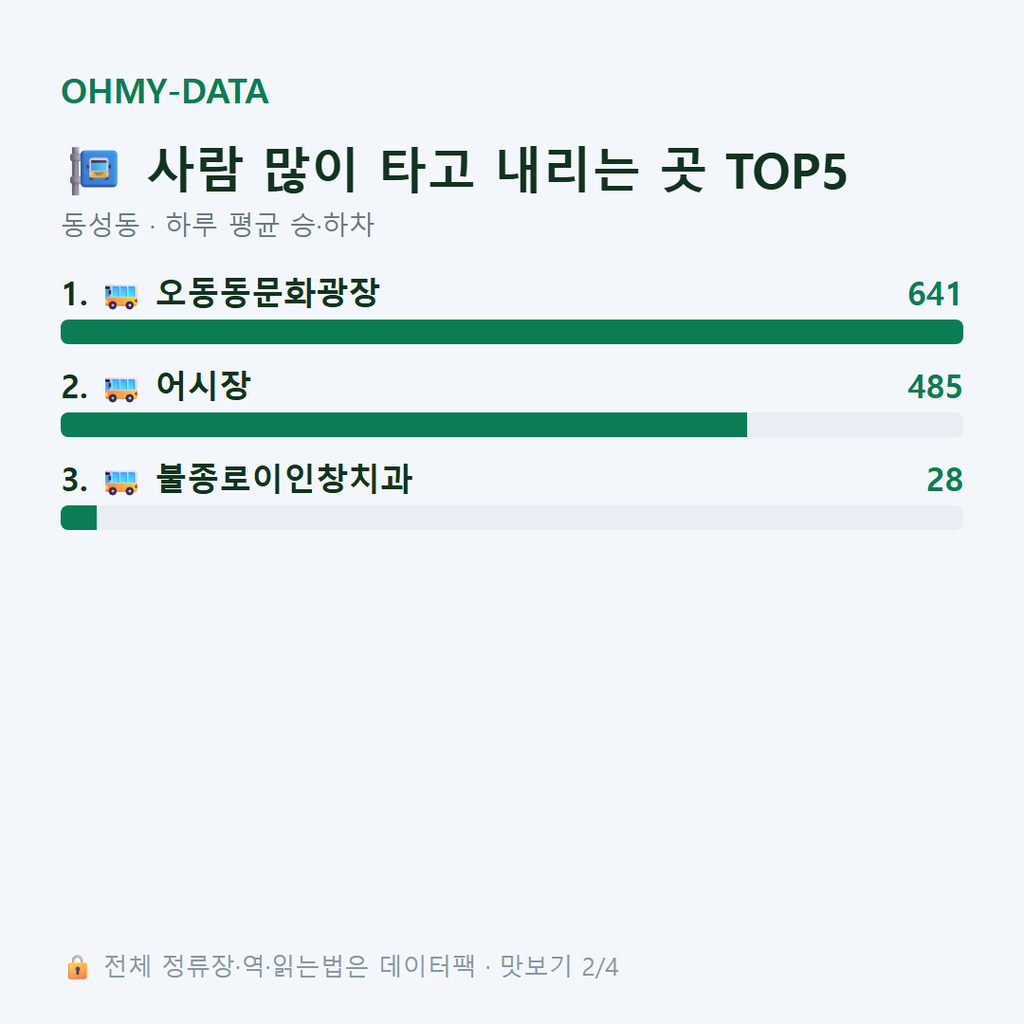Select the 어시장 stop name
This screenshot has width=1024, height=1024.
(204, 385)
